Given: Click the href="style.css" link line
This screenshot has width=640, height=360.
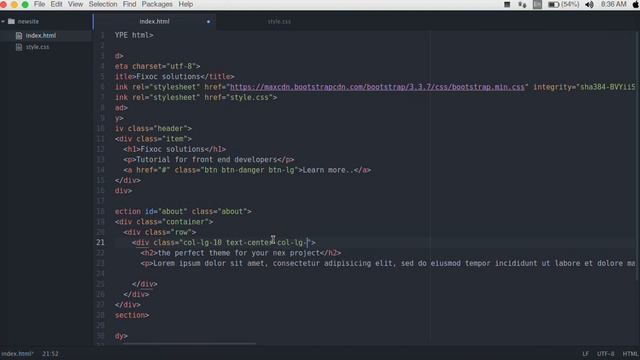Looking at the screenshot, I should tap(196, 97).
